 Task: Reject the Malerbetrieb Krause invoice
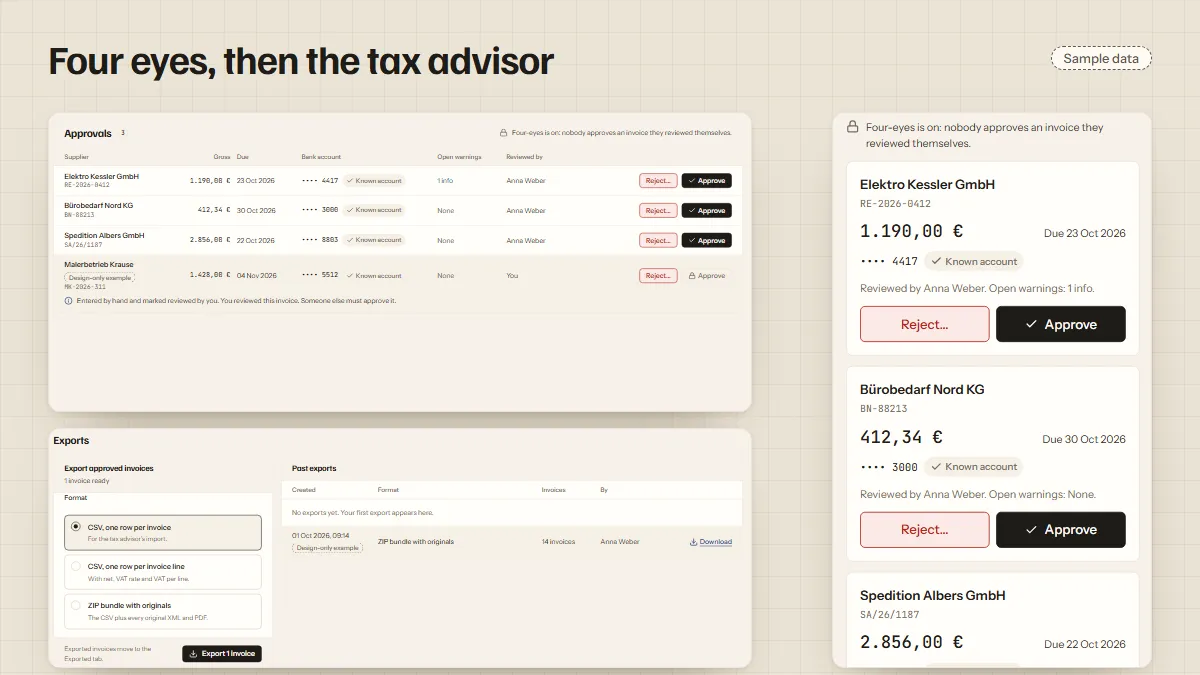pyautogui.click(x=658, y=276)
